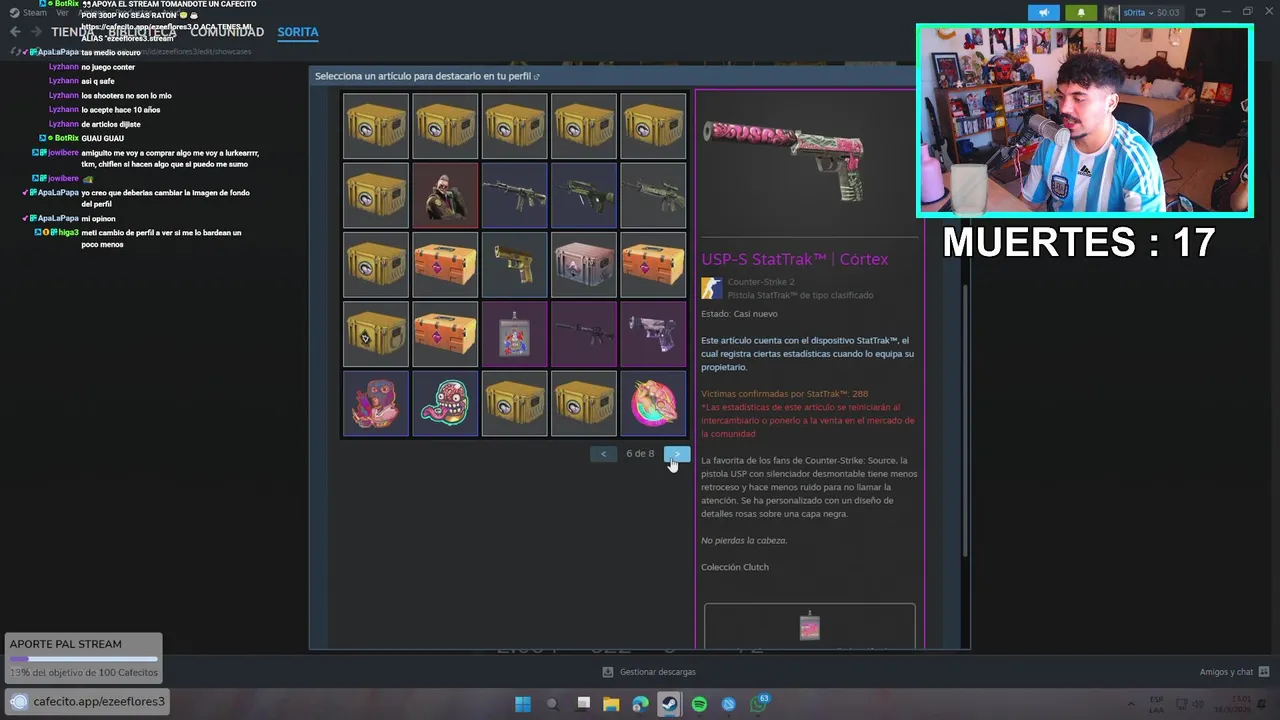Pick the gold pistol skin item

(x=514, y=265)
